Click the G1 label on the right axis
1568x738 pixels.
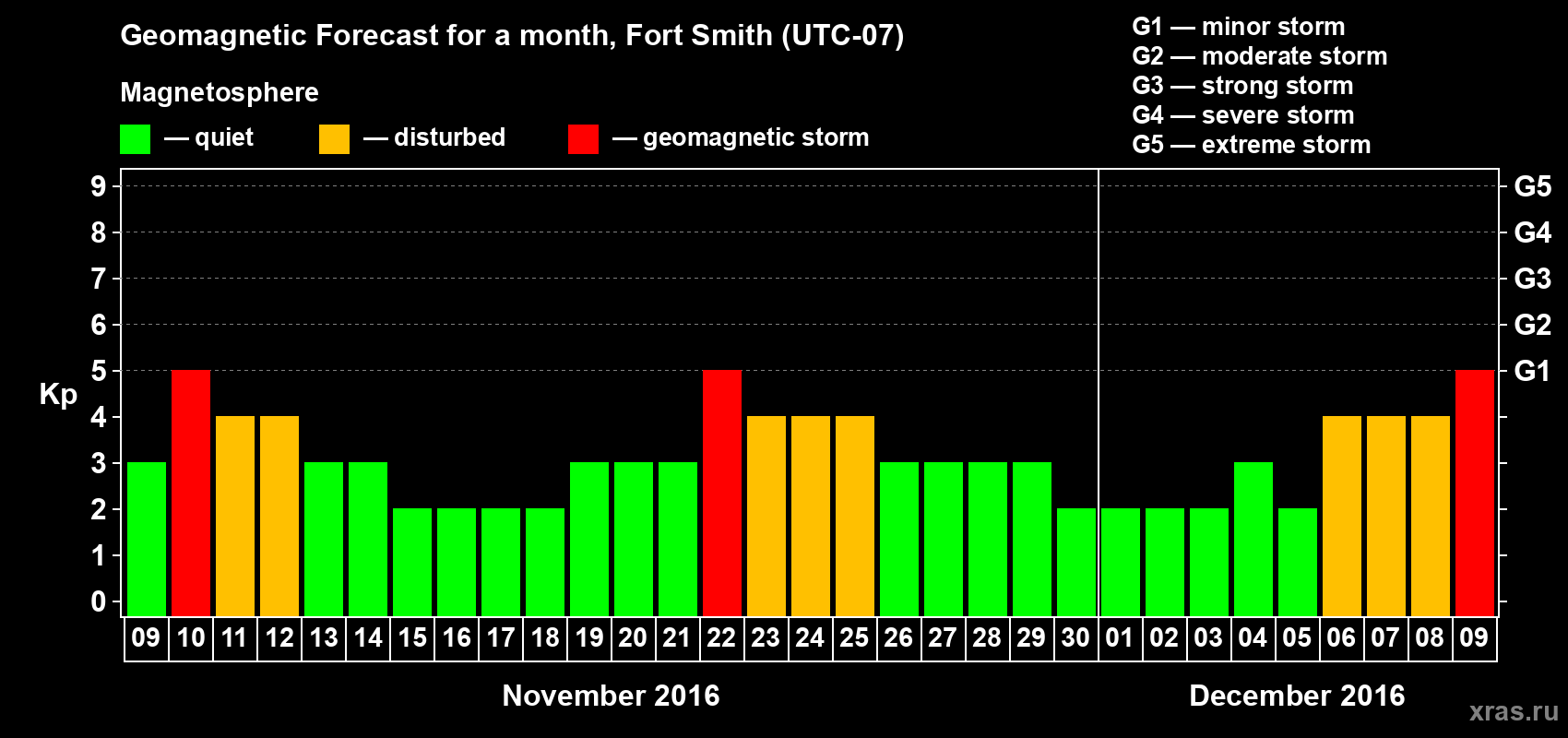(x=1533, y=371)
